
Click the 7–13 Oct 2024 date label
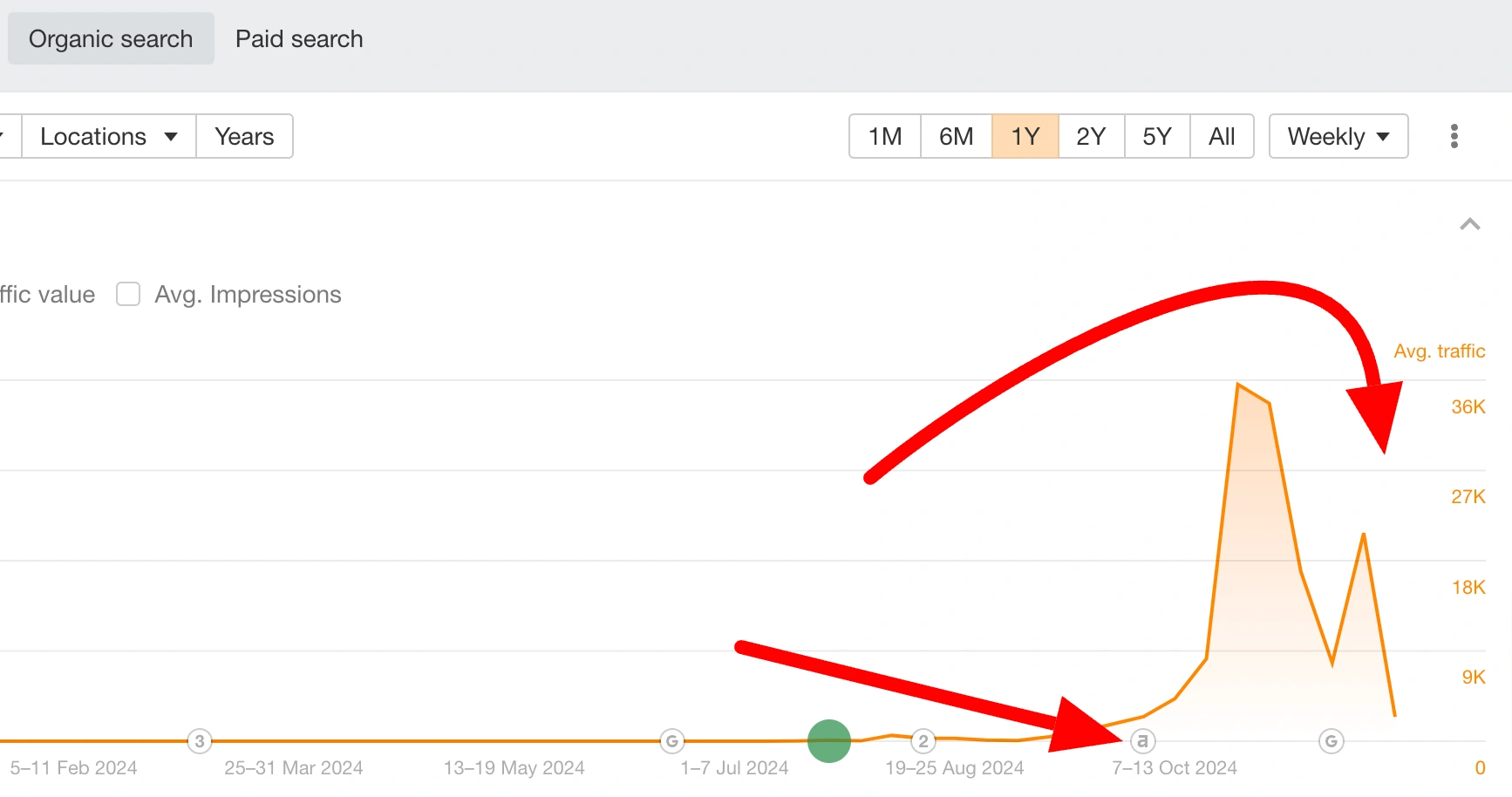pyautogui.click(x=1175, y=767)
